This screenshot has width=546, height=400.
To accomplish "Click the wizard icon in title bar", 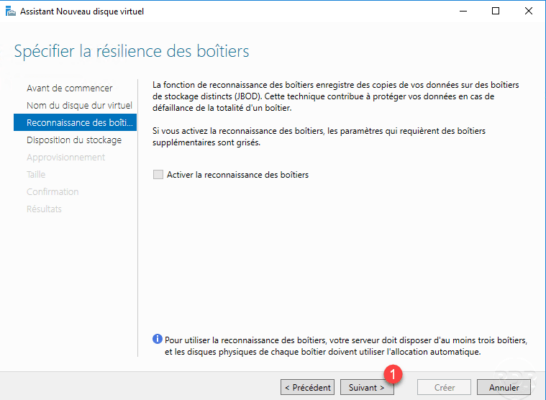I will pos(10,11).
